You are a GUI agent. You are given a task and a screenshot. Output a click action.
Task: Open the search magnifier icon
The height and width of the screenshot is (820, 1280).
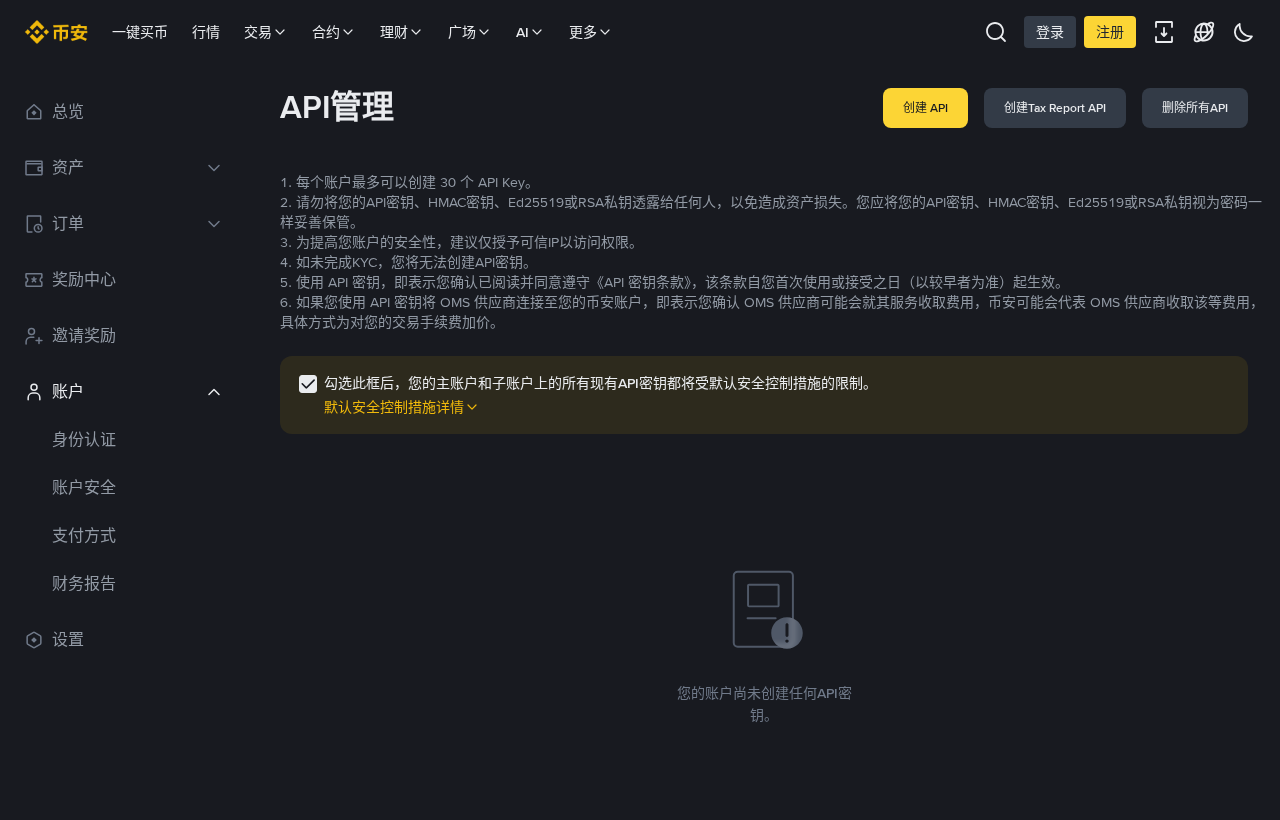tap(996, 32)
